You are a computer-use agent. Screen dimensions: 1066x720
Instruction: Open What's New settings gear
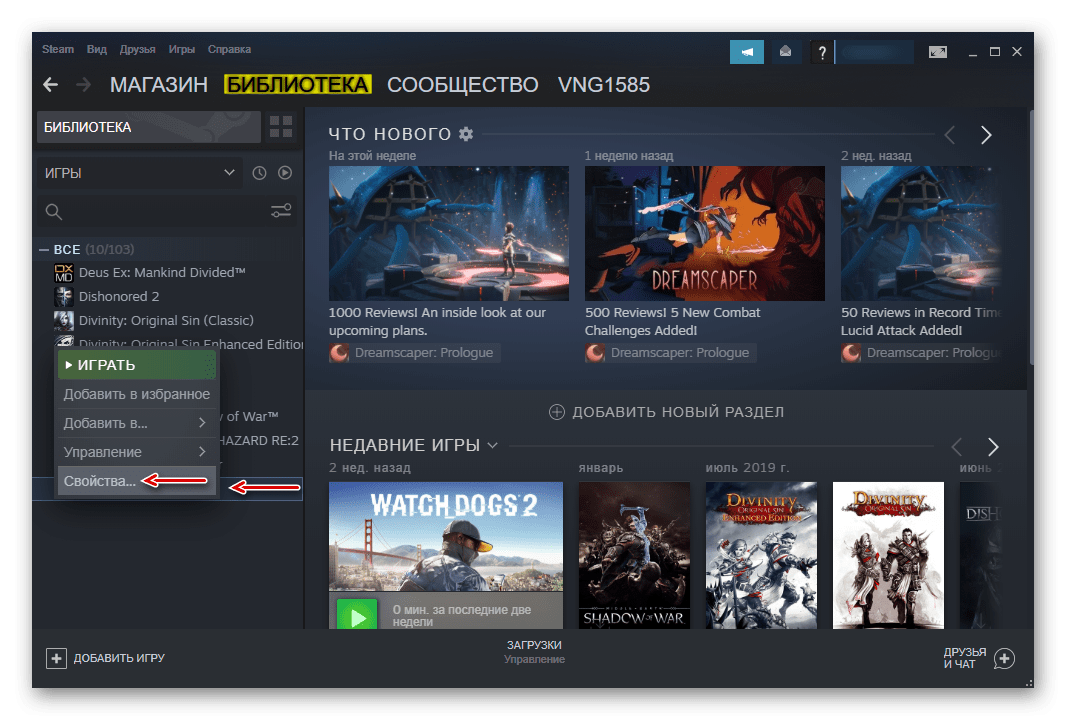[x=466, y=134]
